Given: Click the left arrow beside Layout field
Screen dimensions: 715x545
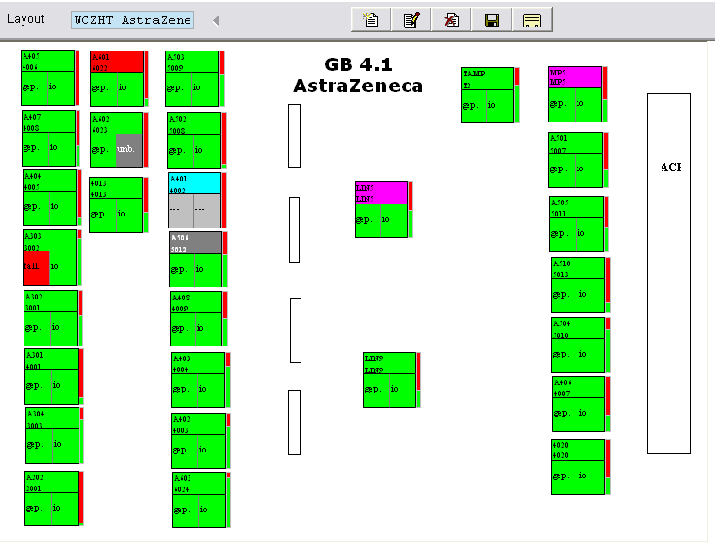Looking at the screenshot, I should tap(216, 21).
